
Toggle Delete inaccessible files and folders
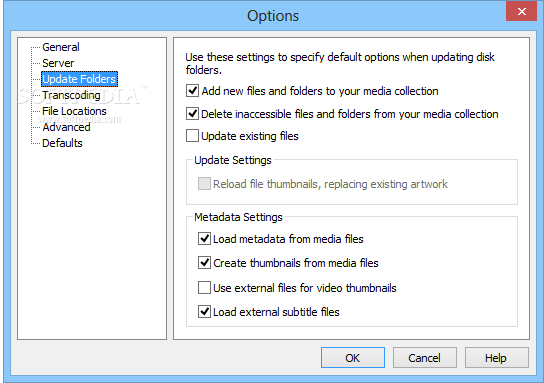click(192, 114)
